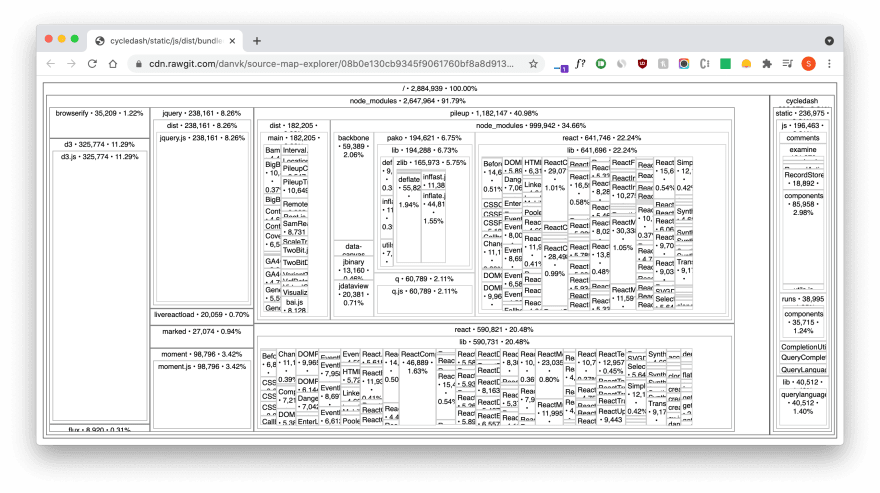Go back using the browser back arrow
Screen dimensions: 880x493
(51, 64)
